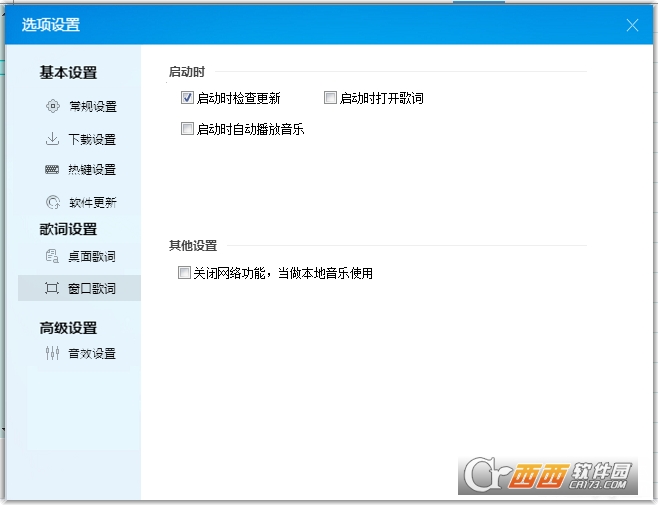Click the 其他设置 group label
The width and height of the screenshot is (658, 505).
point(193,246)
